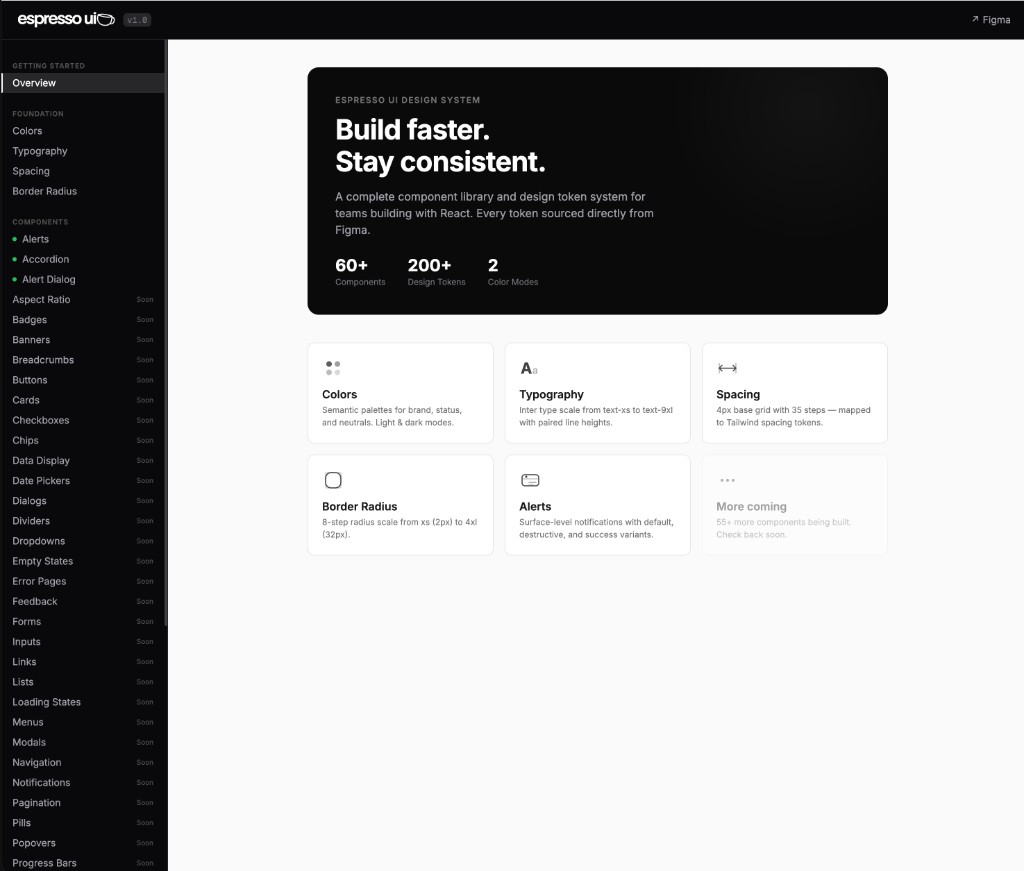Viewport: 1024px width, 871px height.
Task: Click Popovers sidebar item
Action: (x=83, y=843)
